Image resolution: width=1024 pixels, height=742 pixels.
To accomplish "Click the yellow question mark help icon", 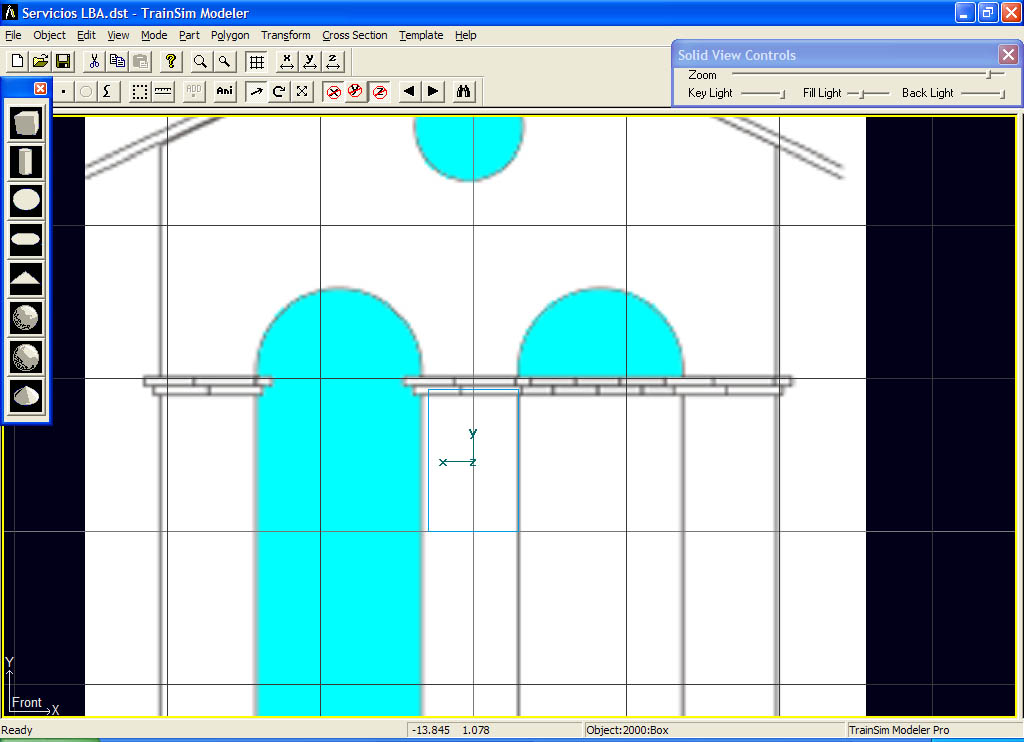I will point(171,61).
